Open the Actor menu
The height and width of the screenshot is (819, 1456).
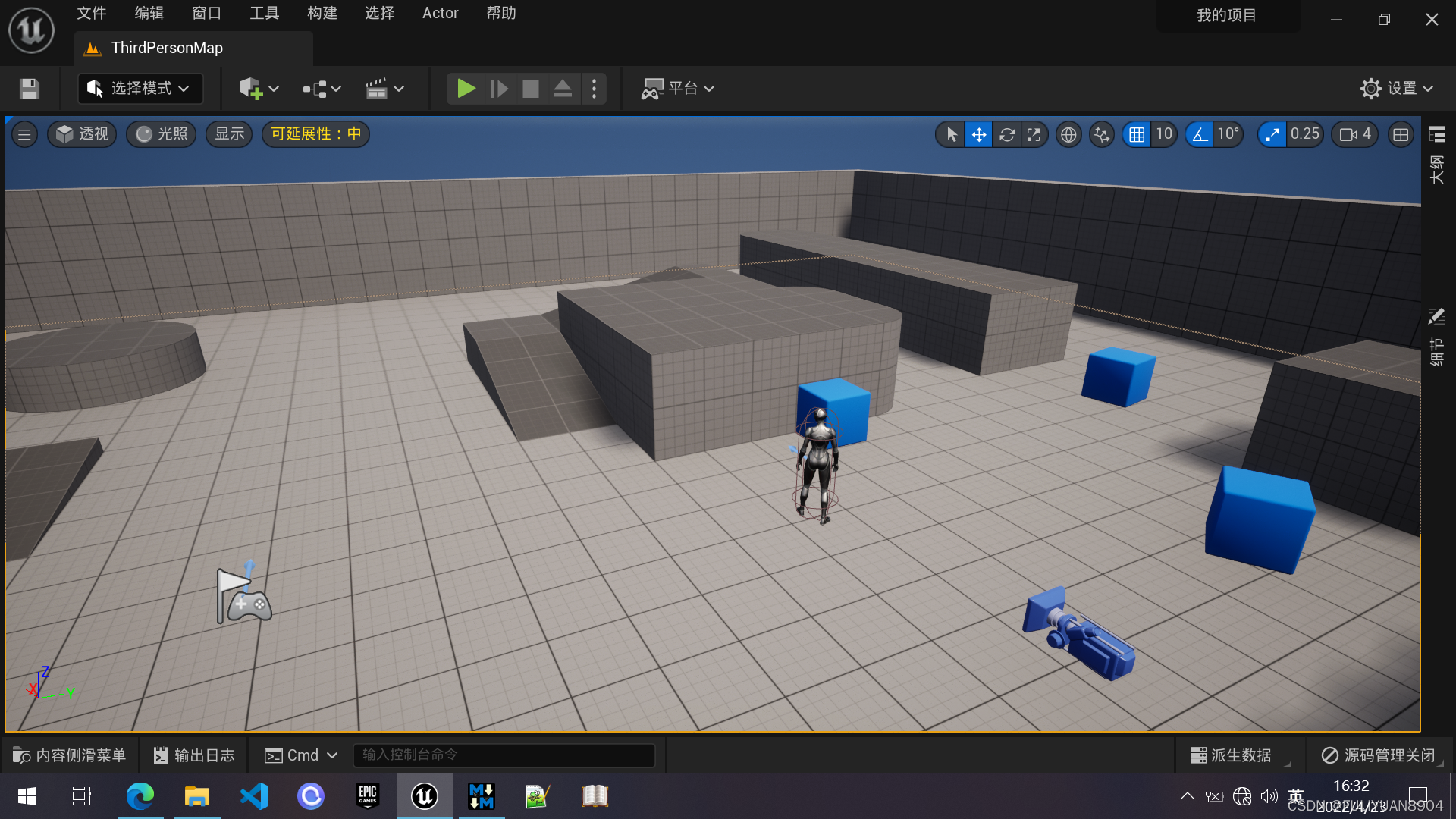pos(440,13)
